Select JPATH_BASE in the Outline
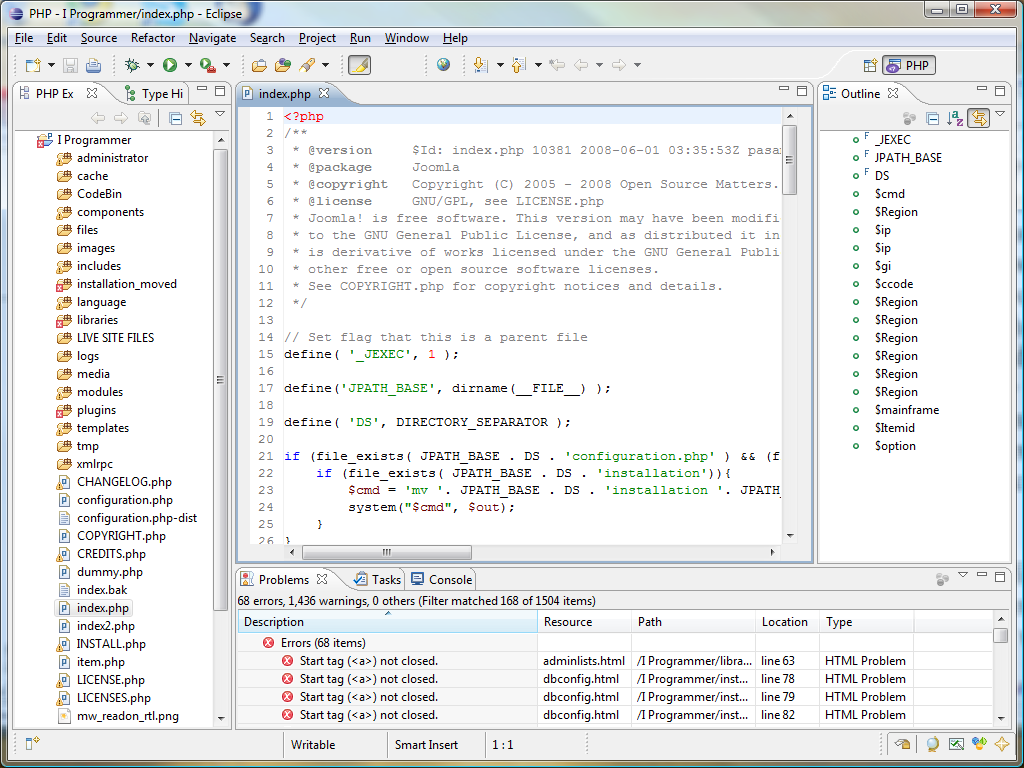Viewport: 1024px width, 768px height. click(908, 157)
